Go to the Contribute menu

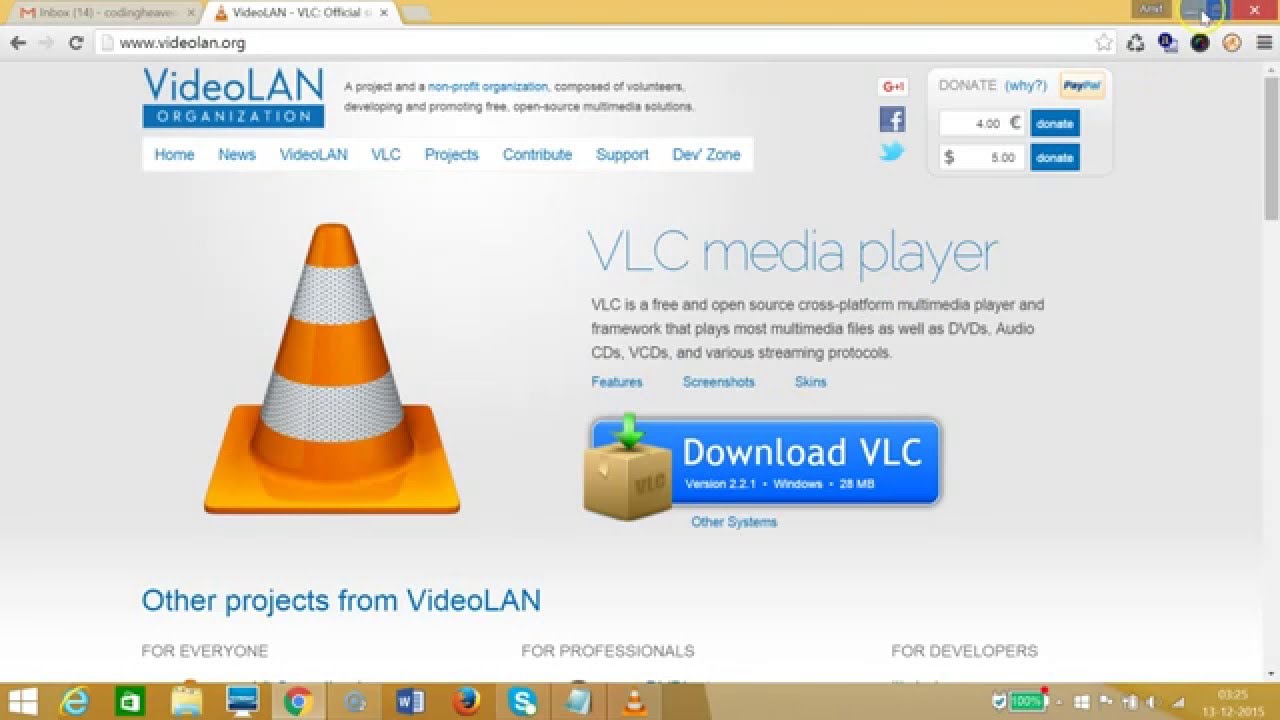(x=538, y=154)
